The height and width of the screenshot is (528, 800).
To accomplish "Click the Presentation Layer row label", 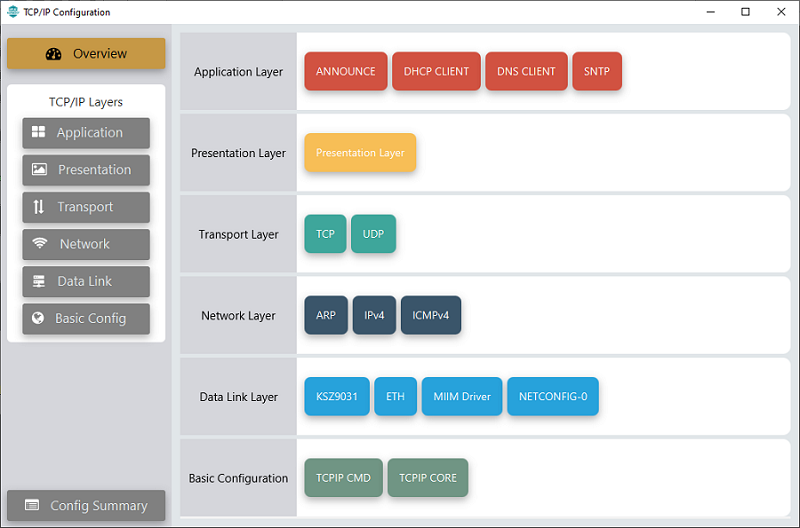I will pyautogui.click(x=238, y=153).
